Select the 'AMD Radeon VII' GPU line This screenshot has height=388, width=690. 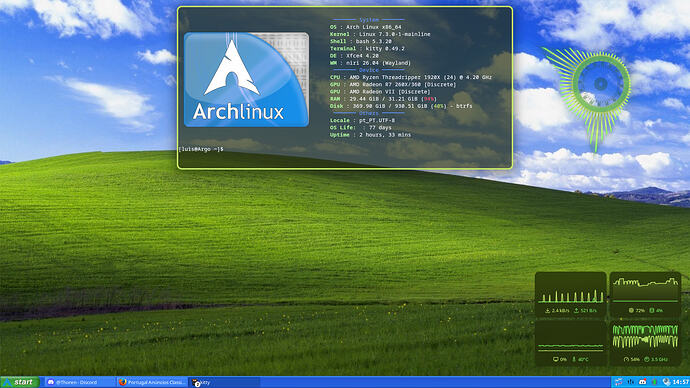coord(380,92)
